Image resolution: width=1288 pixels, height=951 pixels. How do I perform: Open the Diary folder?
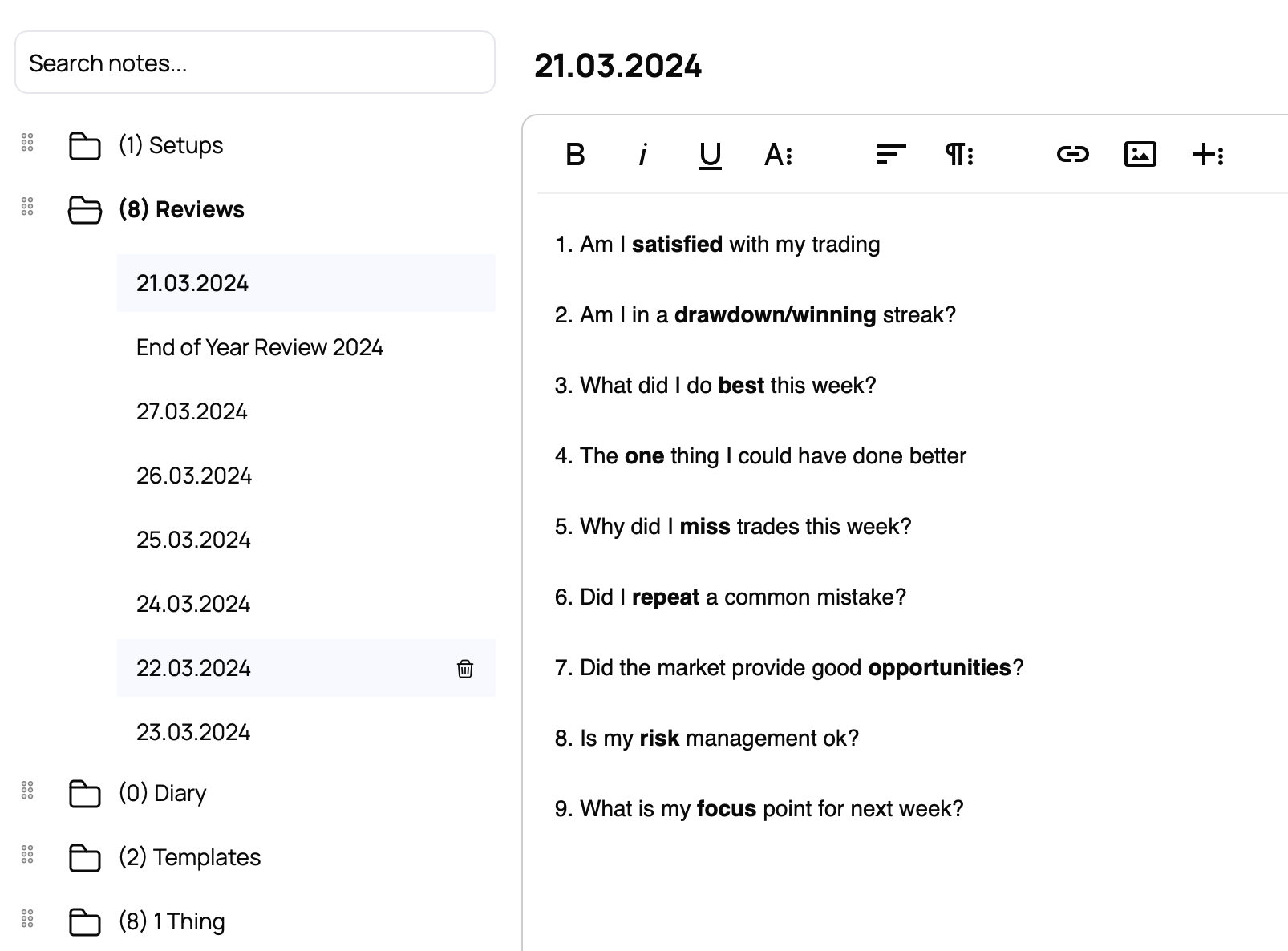pos(162,793)
